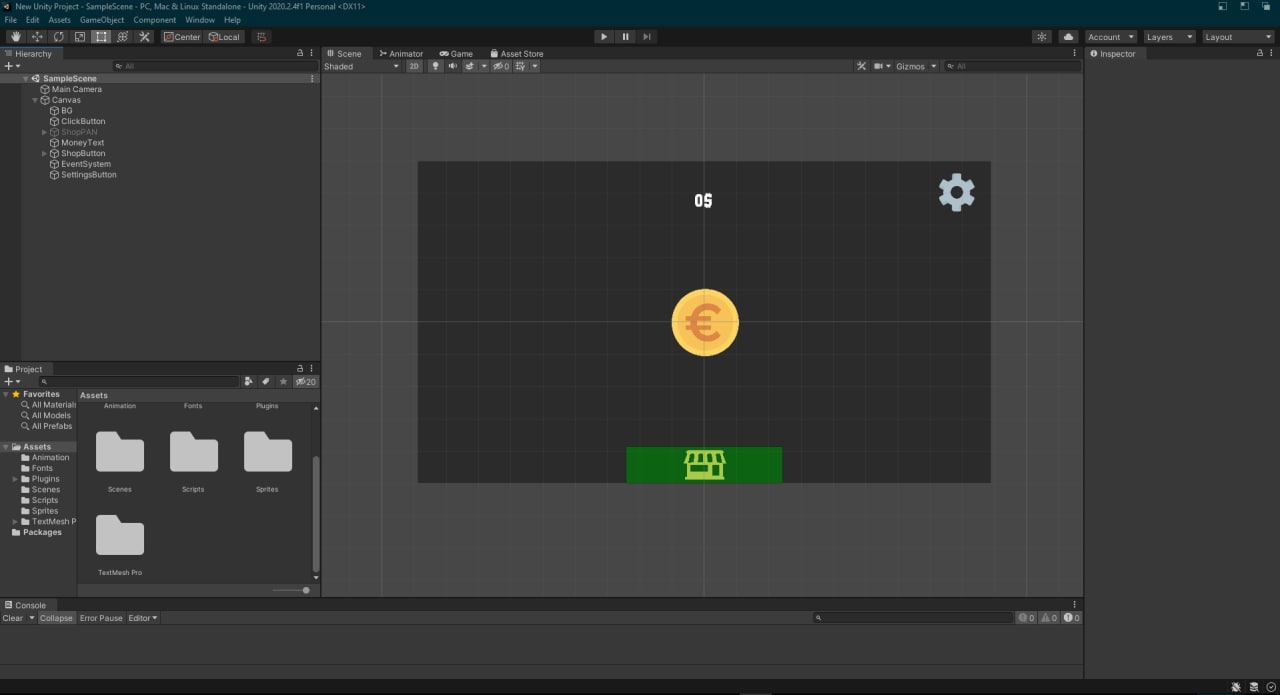The image size is (1280, 695).
Task: Switch to the Asset Store tab
Action: click(x=517, y=54)
